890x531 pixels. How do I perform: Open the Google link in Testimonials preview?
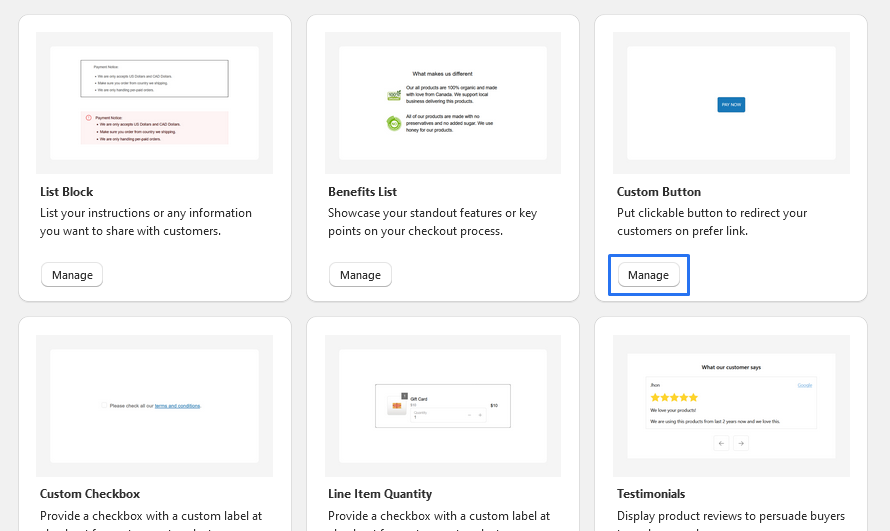point(804,385)
